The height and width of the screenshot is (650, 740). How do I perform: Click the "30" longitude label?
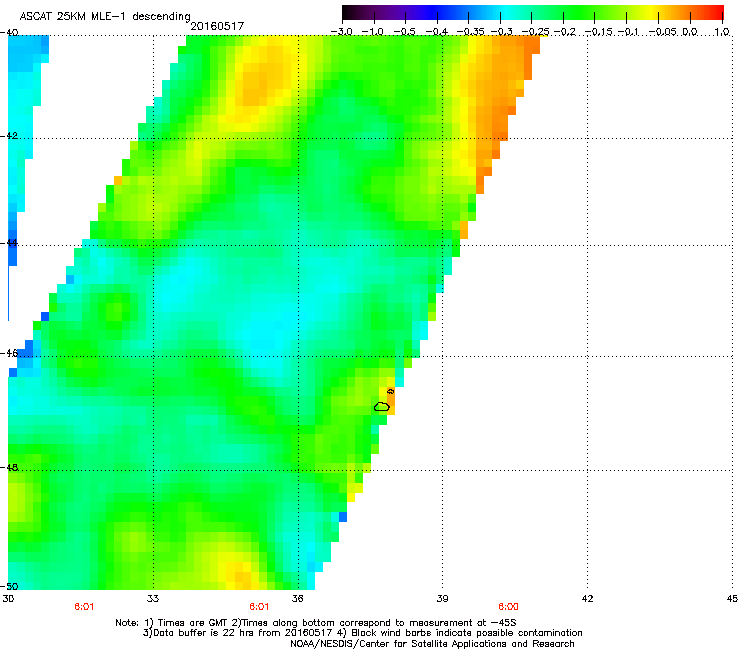click(x=8, y=599)
